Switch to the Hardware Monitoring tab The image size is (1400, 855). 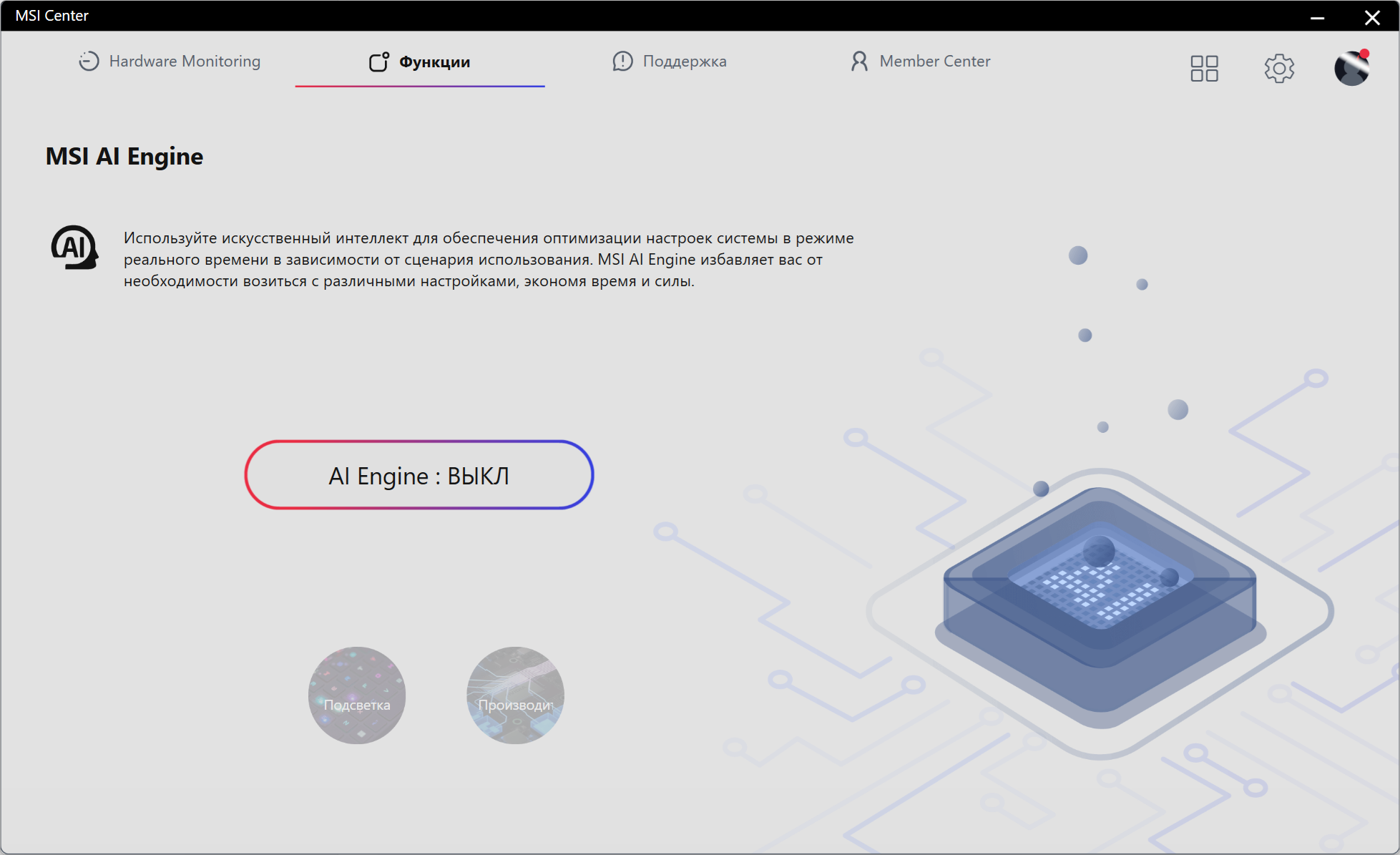coord(185,62)
